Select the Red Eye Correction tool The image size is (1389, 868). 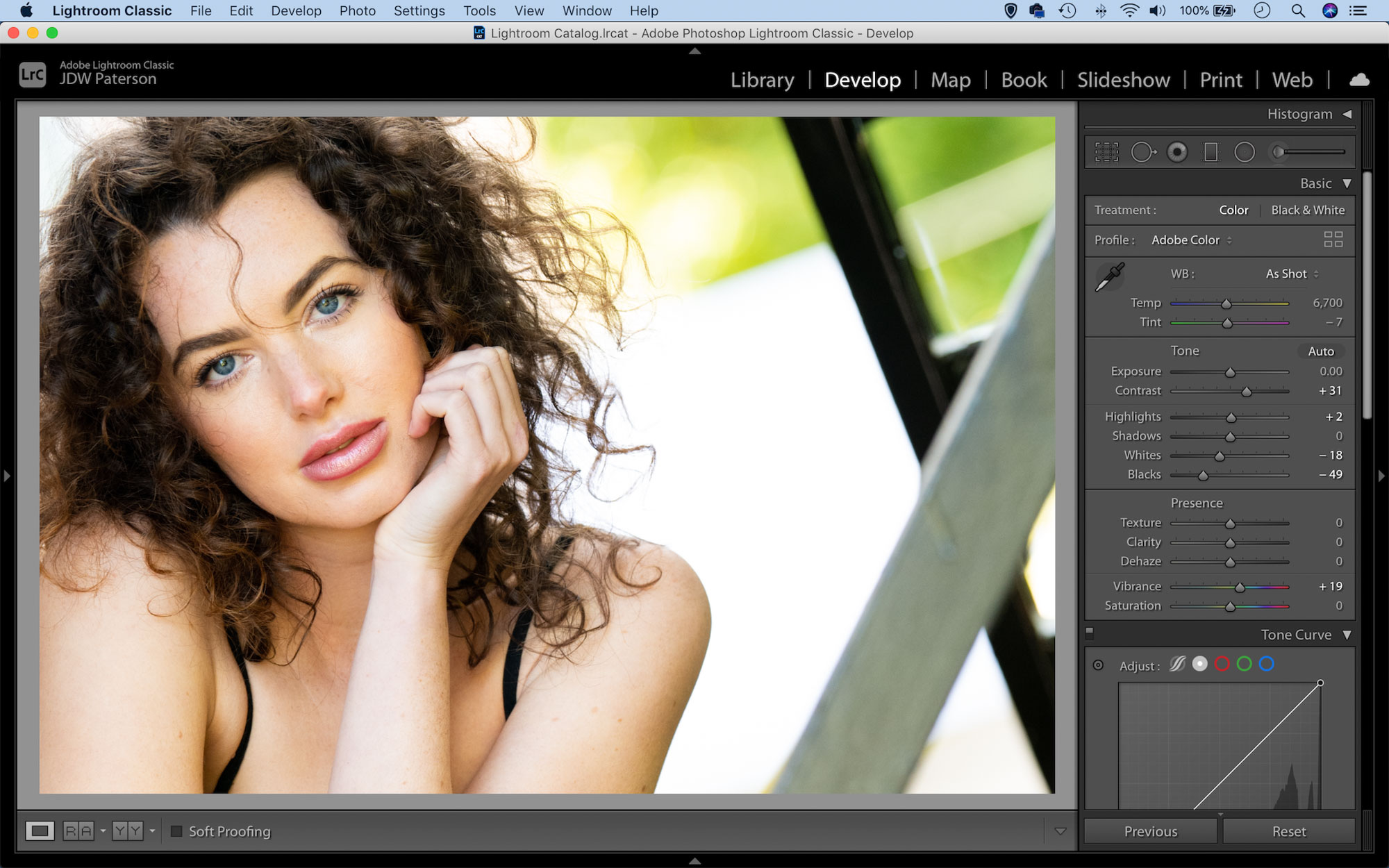1178,151
